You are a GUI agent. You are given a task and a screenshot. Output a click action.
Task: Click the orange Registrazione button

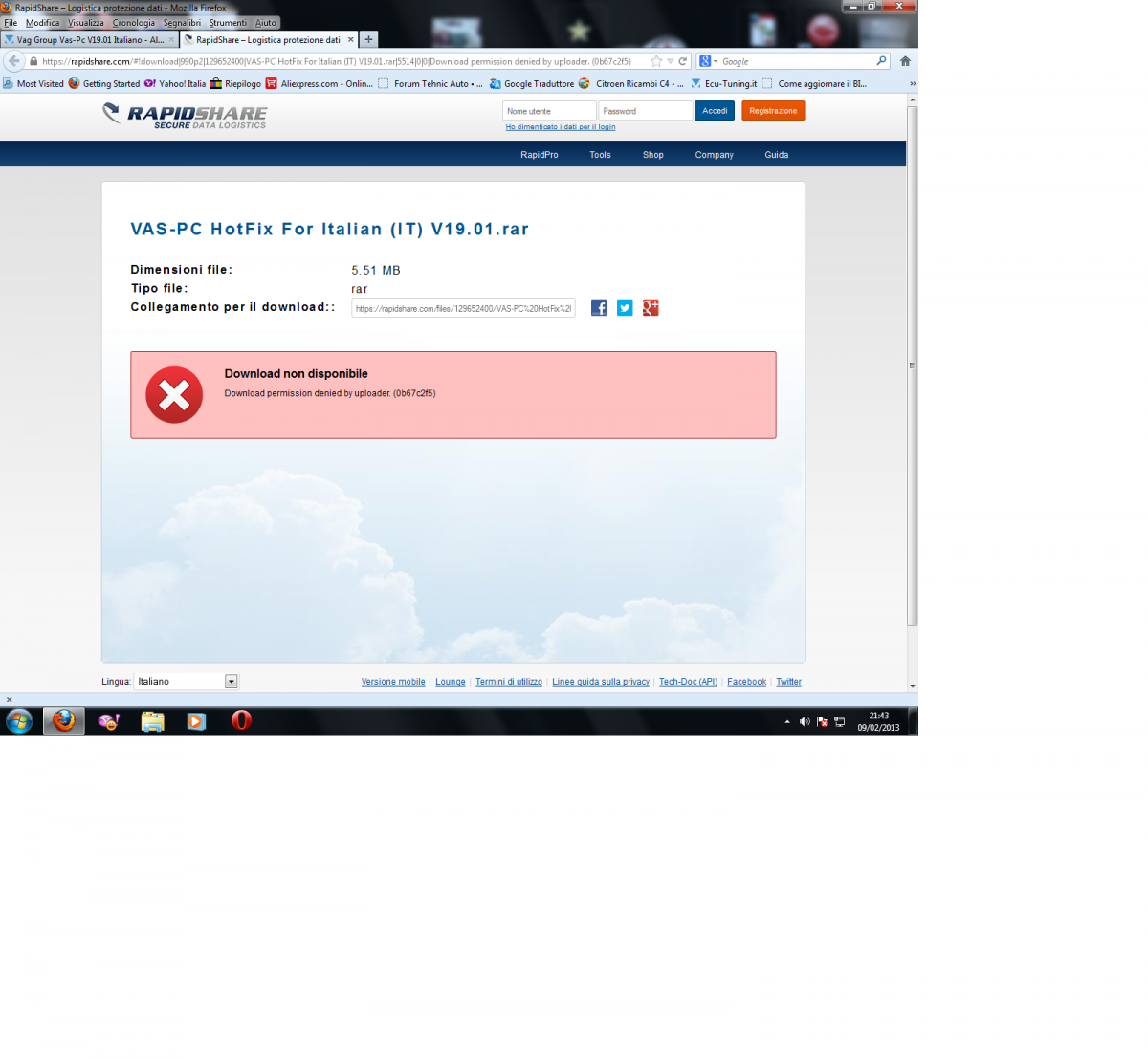click(x=773, y=111)
